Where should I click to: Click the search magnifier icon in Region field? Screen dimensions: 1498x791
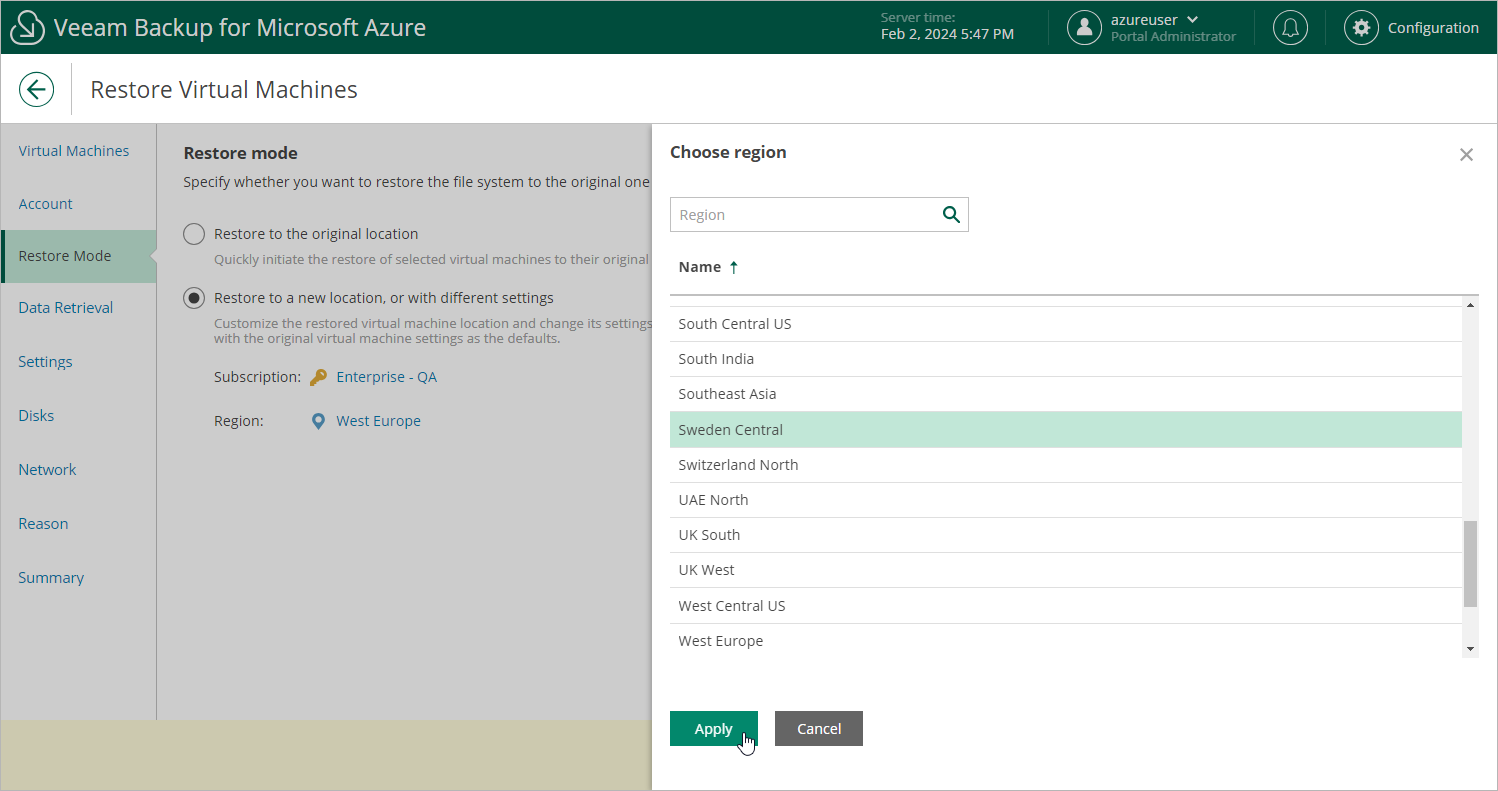tap(951, 214)
